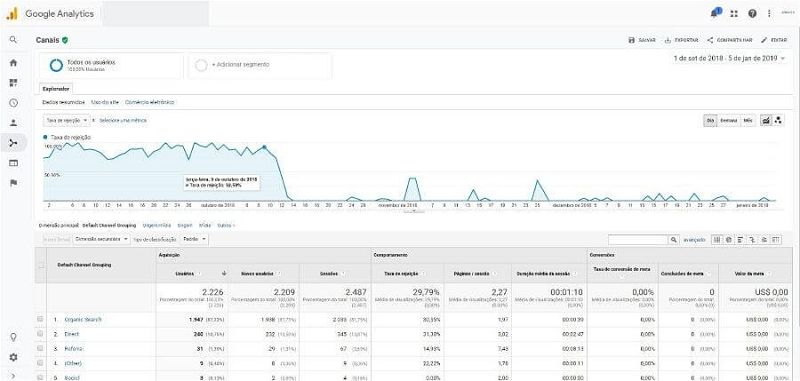Set graph granularity to Semana
Screen dimensions: 800x381
[729, 120]
